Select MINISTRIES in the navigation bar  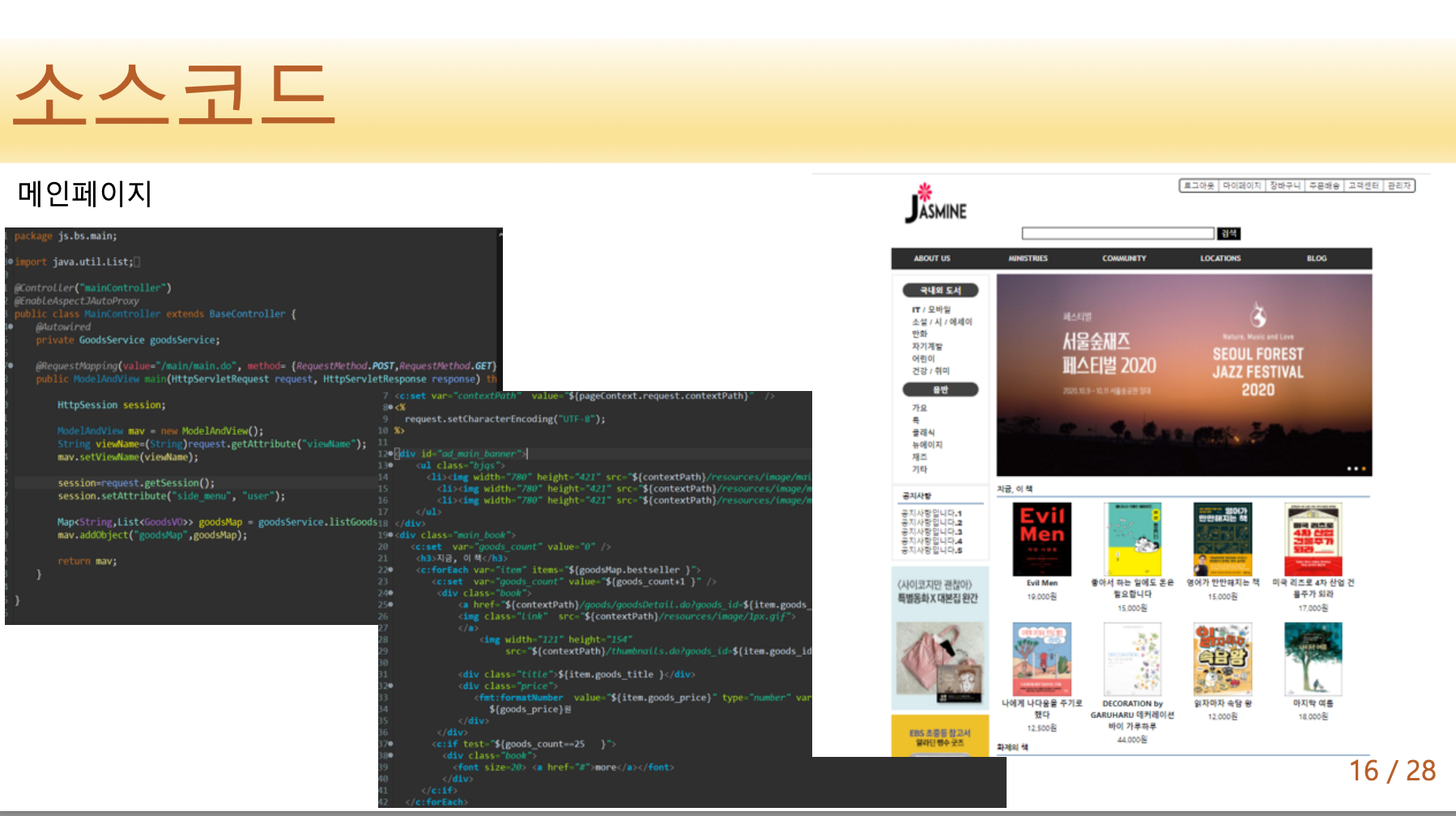pos(1028,259)
